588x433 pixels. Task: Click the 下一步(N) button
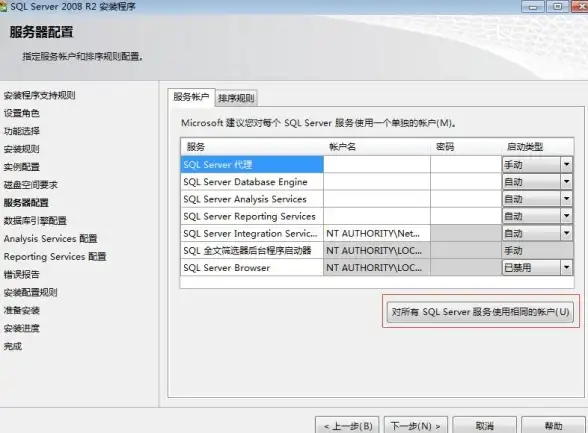(416, 425)
